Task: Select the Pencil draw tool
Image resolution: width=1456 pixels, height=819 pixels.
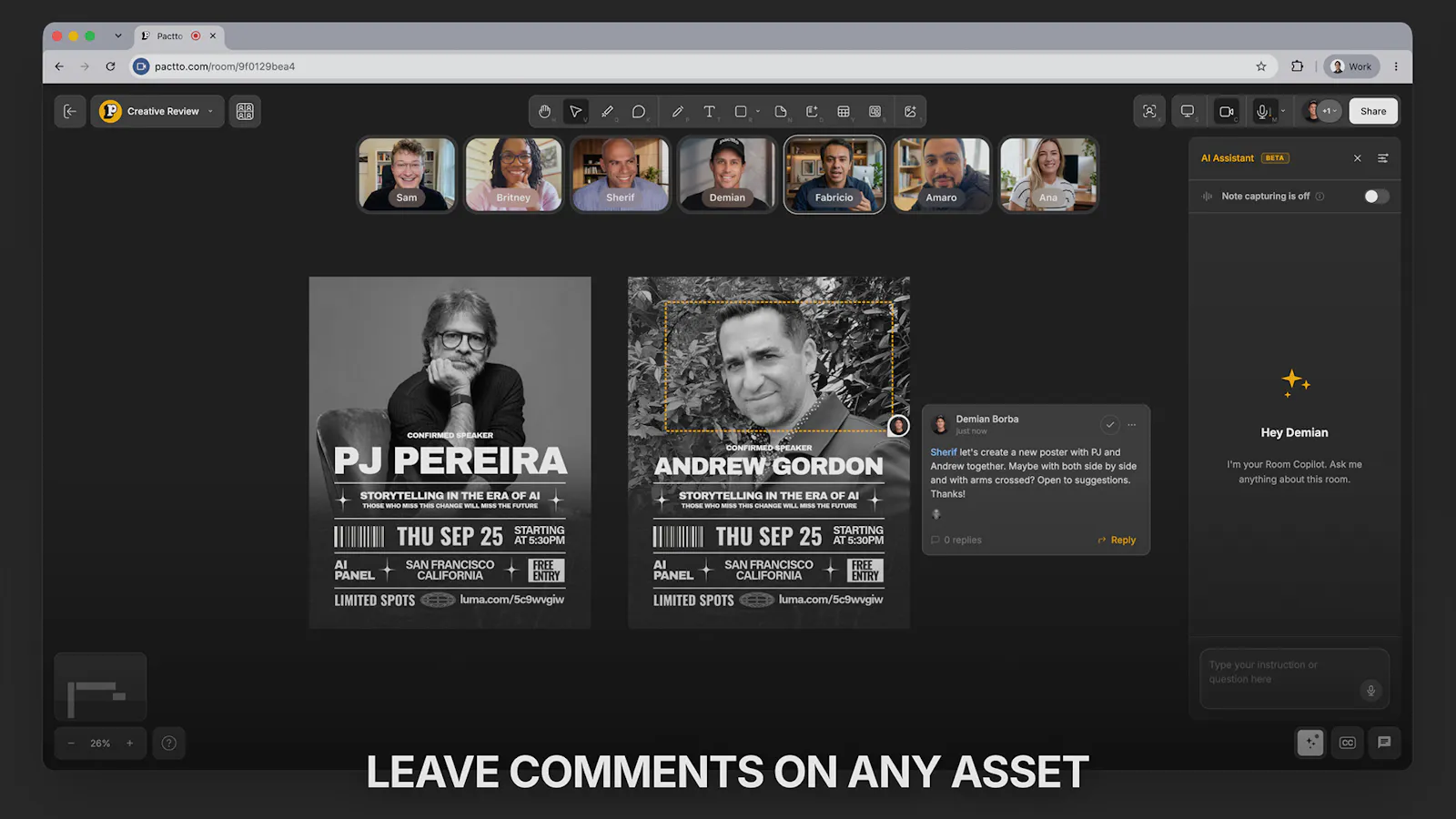Action: click(678, 111)
